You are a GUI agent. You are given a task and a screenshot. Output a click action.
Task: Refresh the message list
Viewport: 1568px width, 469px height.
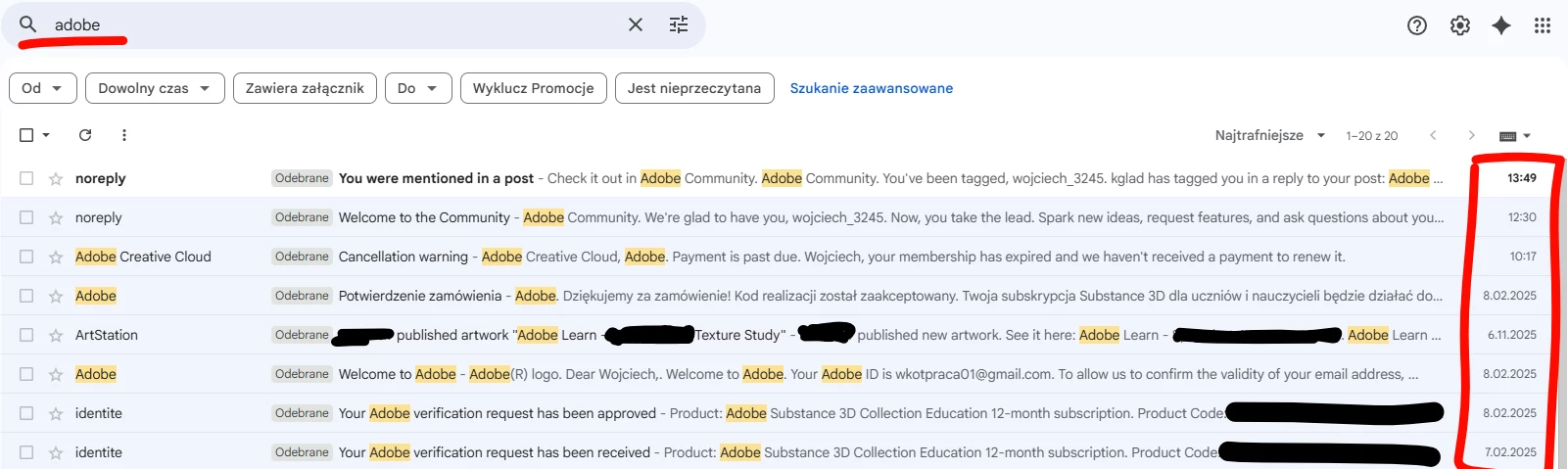pyautogui.click(x=85, y=135)
